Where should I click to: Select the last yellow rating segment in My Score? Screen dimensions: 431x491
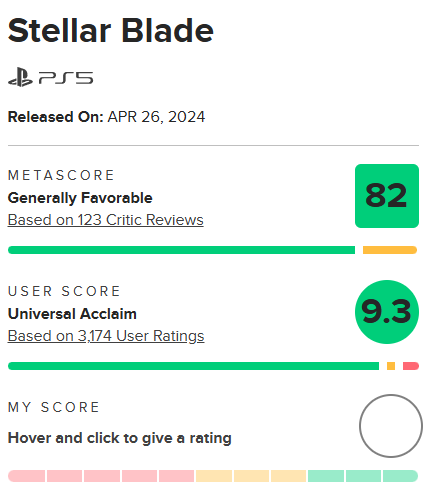tap(288, 476)
